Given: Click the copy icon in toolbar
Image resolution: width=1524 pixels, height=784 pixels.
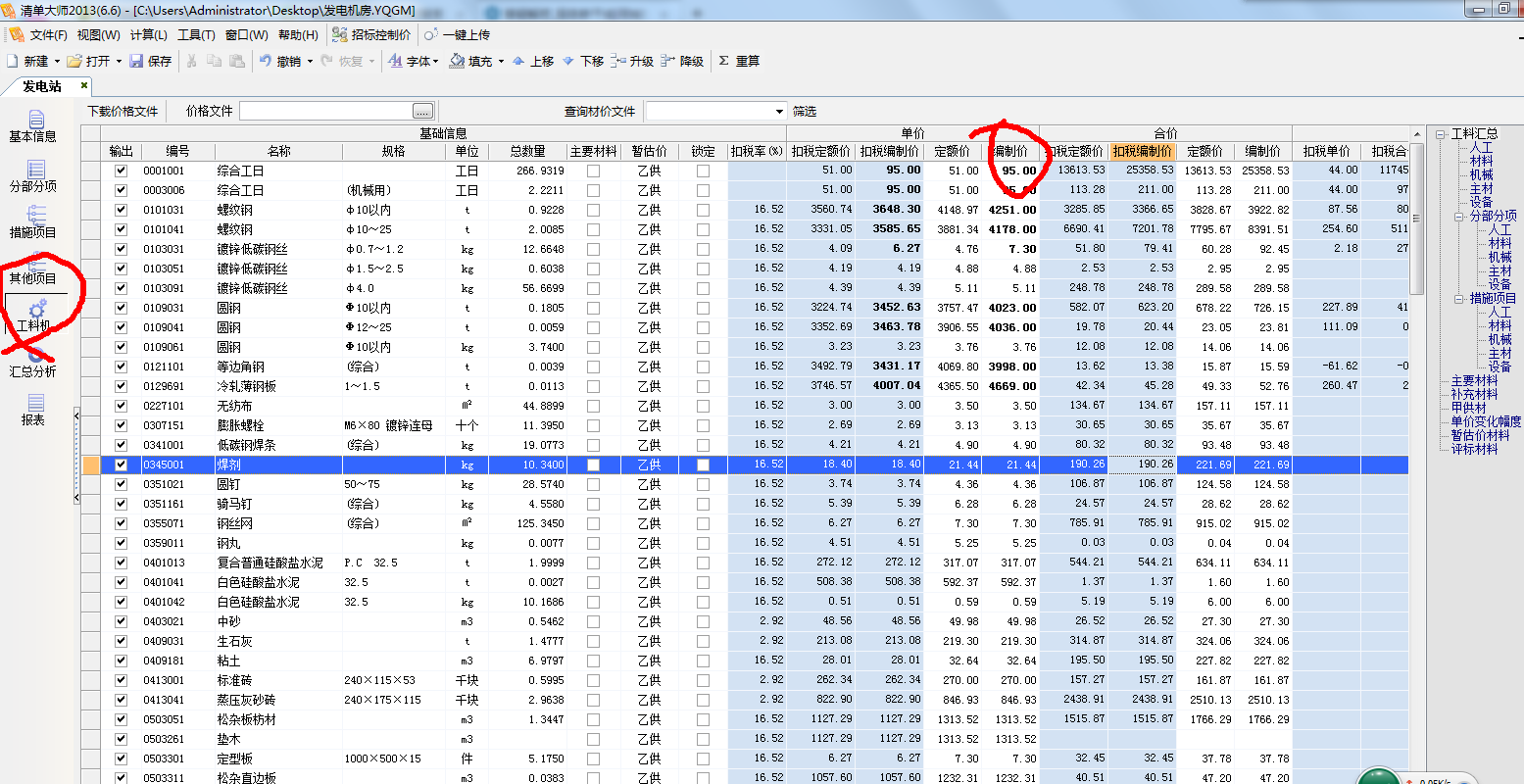Looking at the screenshot, I should (x=214, y=61).
